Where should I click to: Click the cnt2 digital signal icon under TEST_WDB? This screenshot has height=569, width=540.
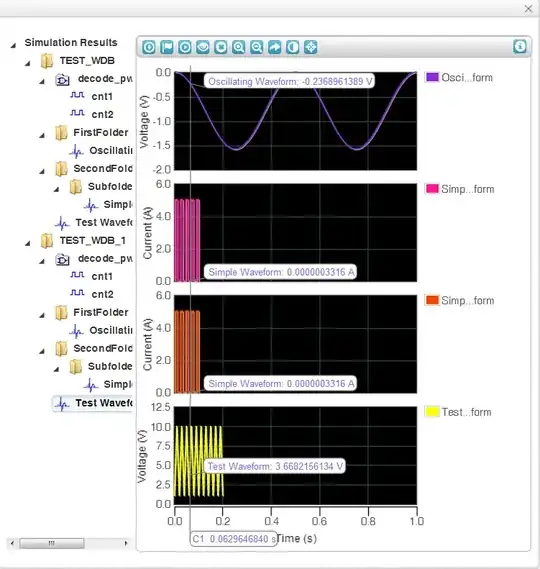(77, 114)
